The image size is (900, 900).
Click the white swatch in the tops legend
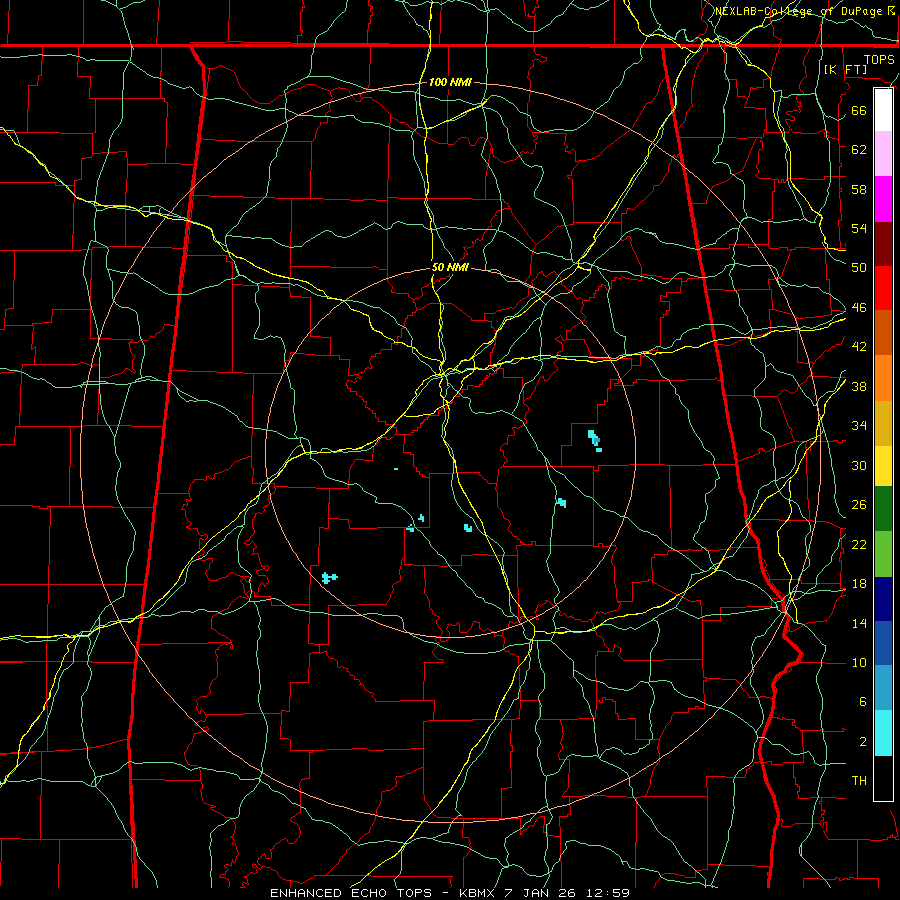(x=883, y=110)
